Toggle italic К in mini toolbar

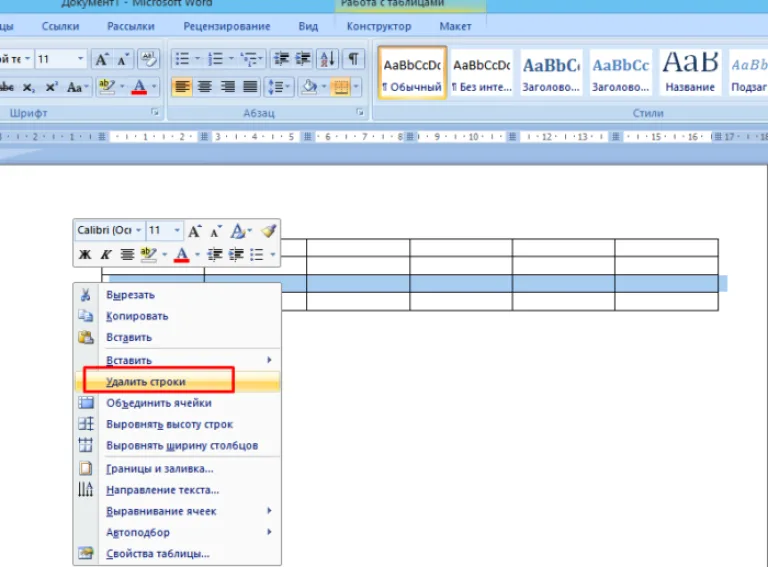pos(106,255)
